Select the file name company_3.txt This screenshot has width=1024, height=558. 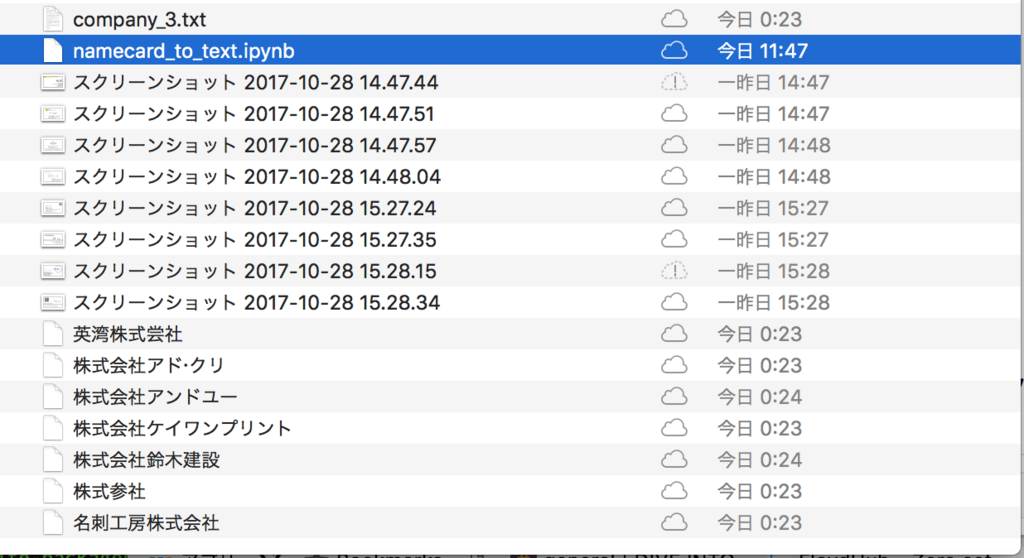tap(139, 20)
